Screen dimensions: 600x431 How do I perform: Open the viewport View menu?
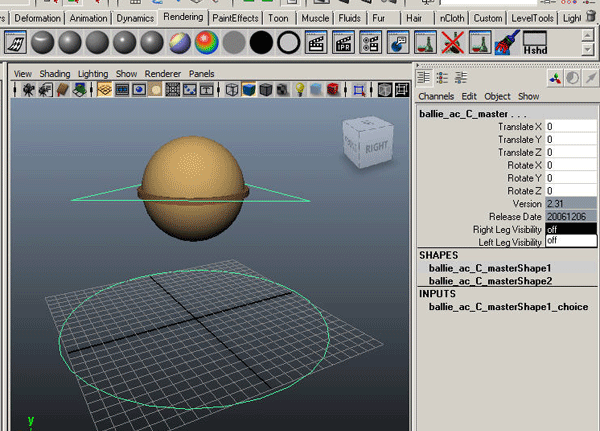(x=23, y=73)
